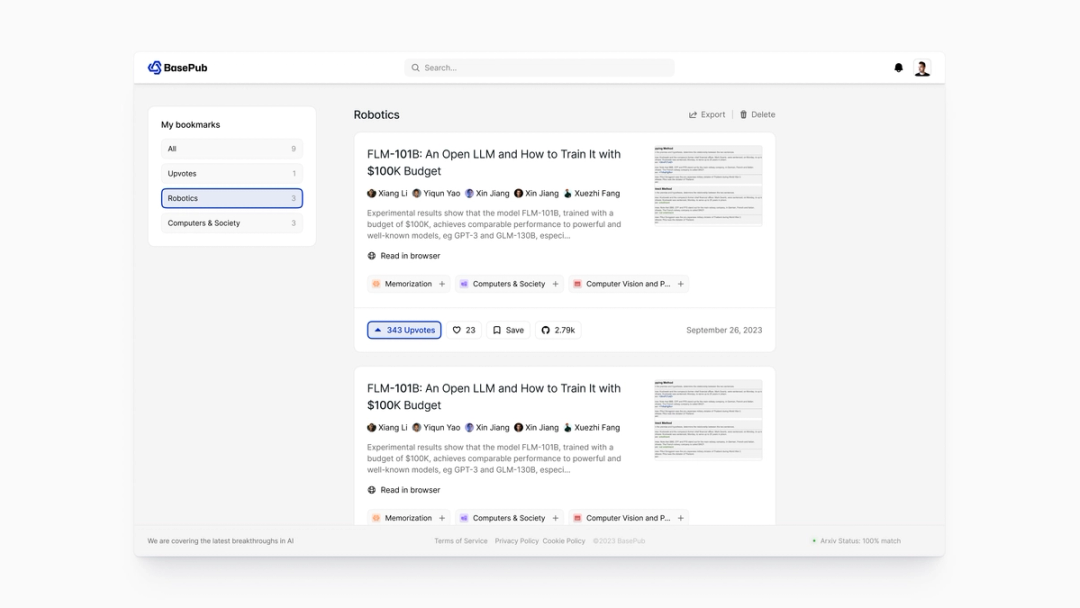Toggle the 343 Upvotes button
This screenshot has width=1080, height=608.
tap(404, 330)
